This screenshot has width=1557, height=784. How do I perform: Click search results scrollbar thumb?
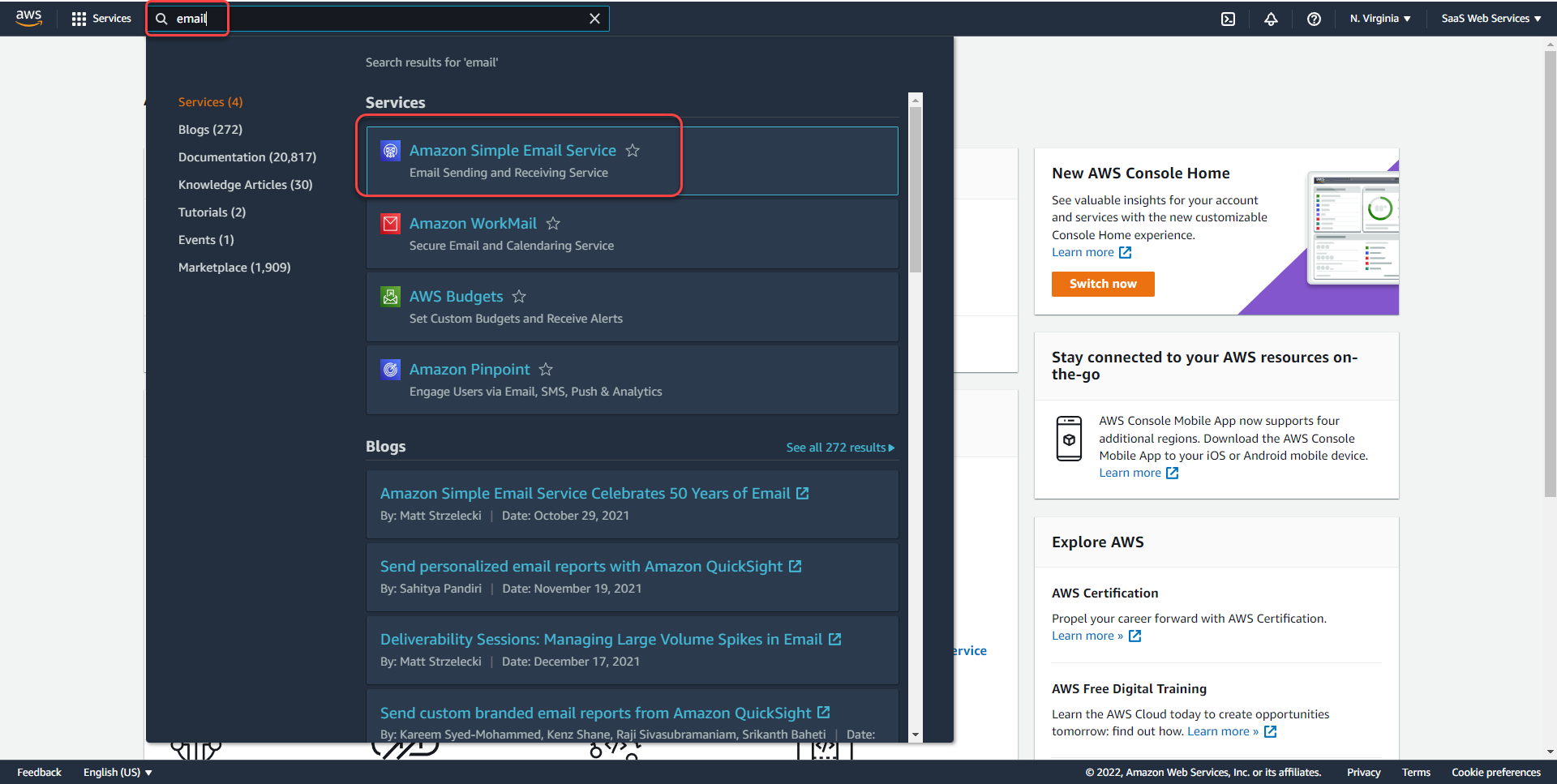[x=916, y=189]
